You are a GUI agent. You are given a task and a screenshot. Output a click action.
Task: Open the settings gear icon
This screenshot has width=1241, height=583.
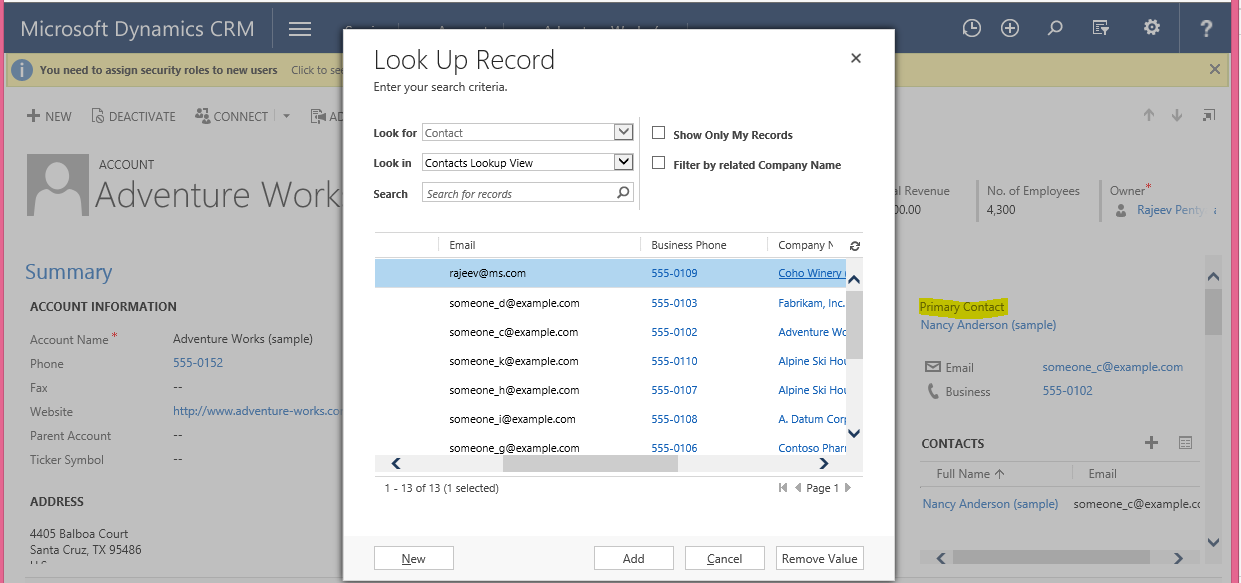[1152, 28]
